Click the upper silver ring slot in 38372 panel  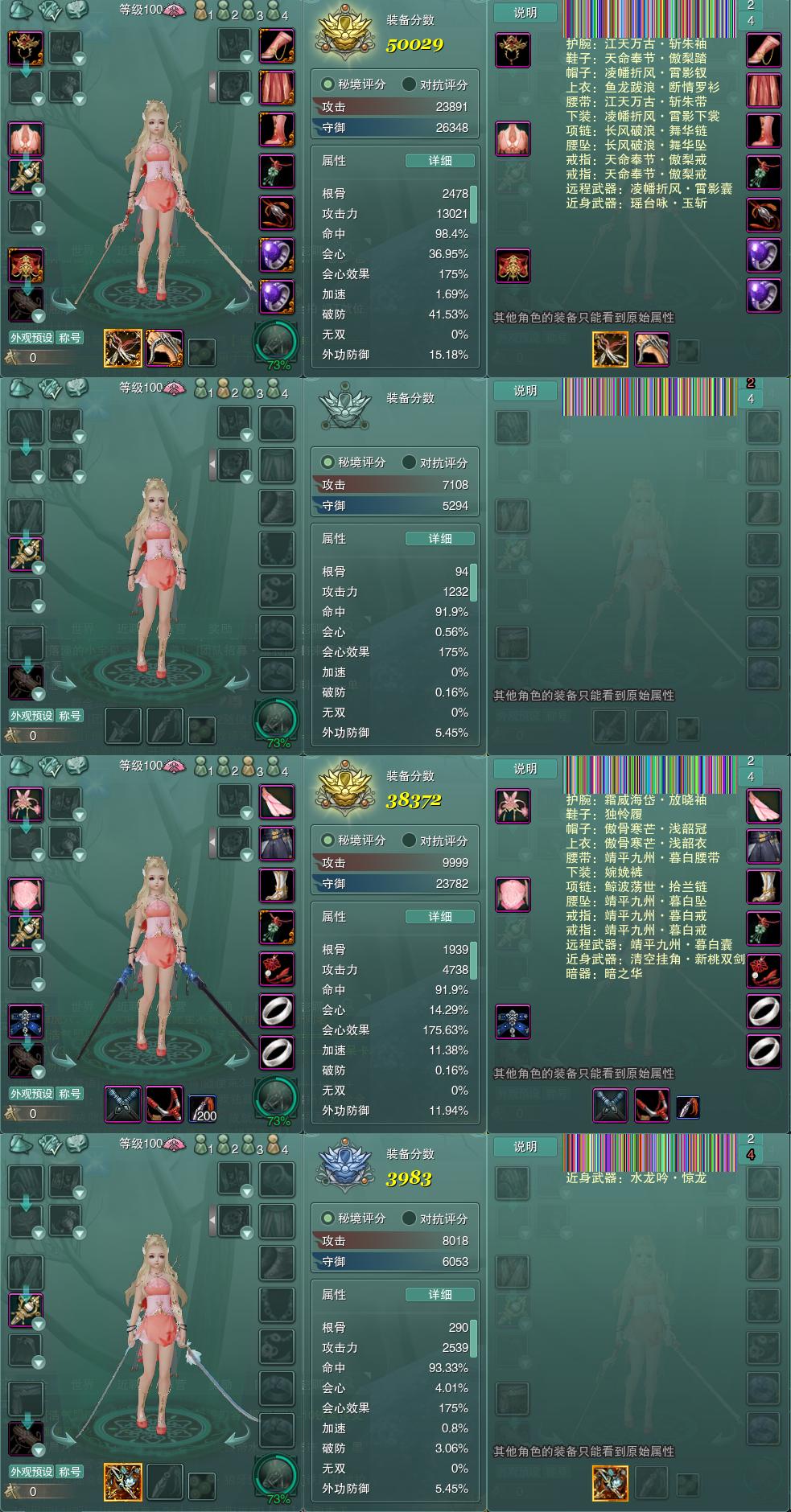pyautogui.click(x=276, y=1010)
